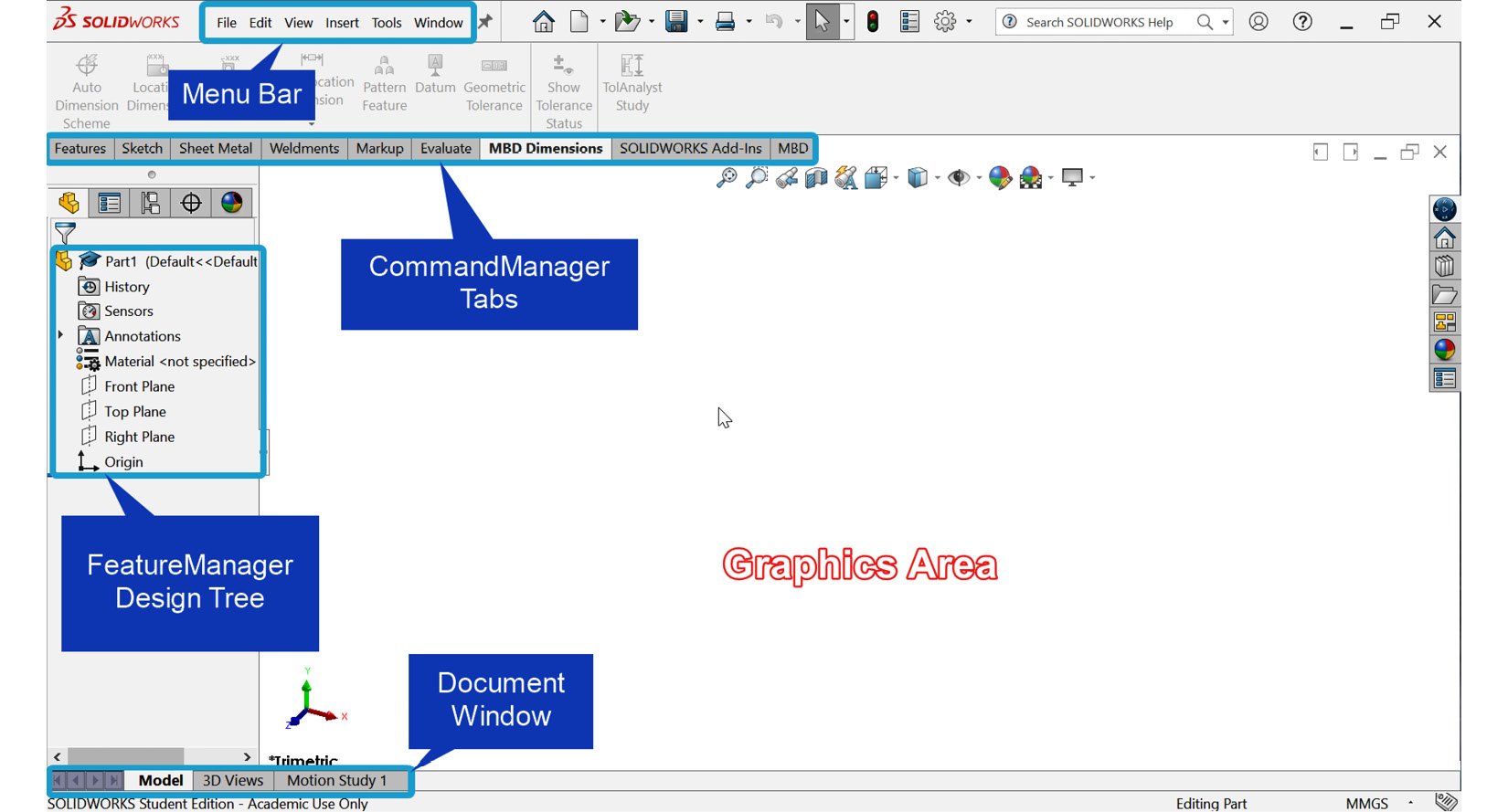Image resolution: width=1508 pixels, height=812 pixels.
Task: Open the File menu
Action: tap(227, 23)
